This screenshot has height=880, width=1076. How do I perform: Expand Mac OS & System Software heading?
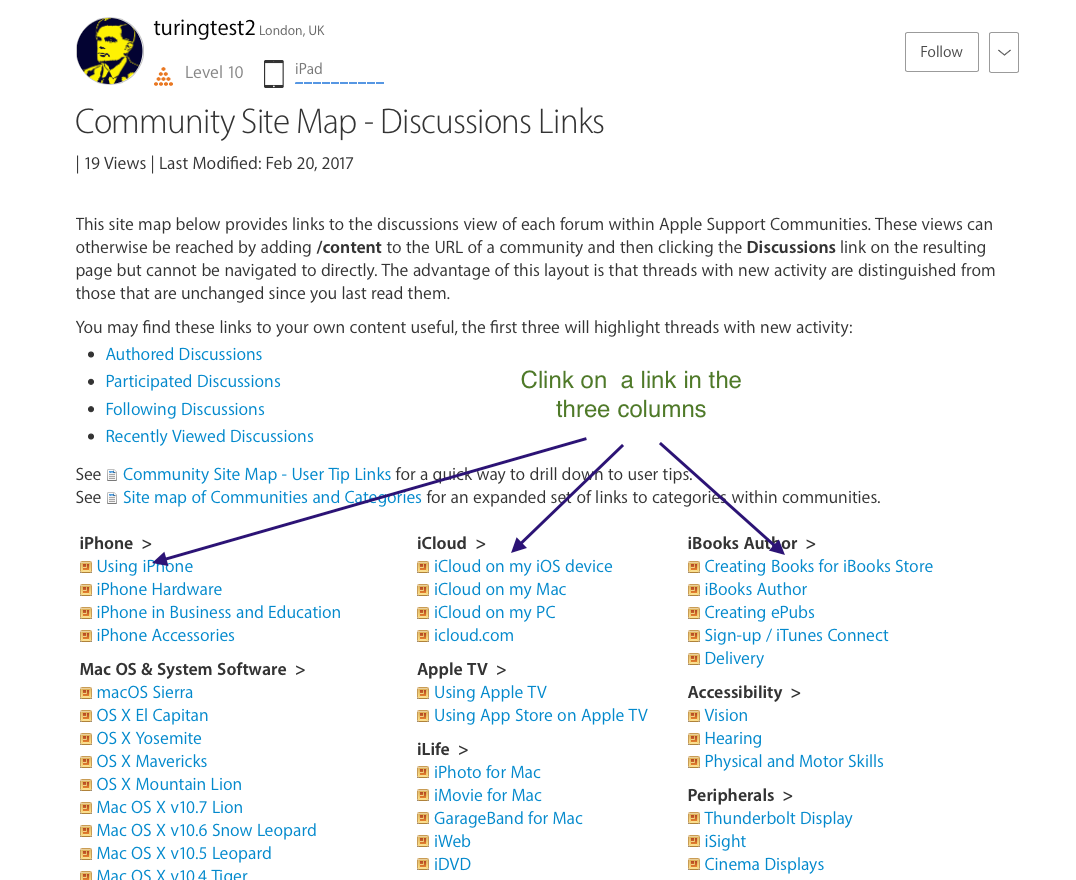coord(192,669)
